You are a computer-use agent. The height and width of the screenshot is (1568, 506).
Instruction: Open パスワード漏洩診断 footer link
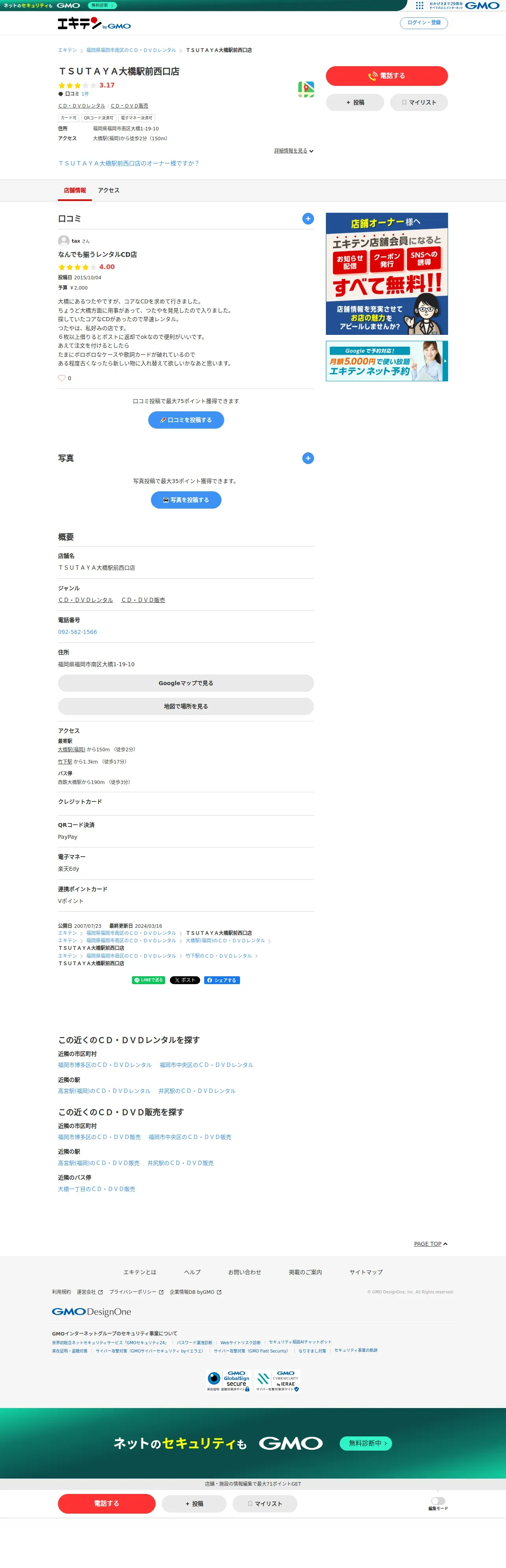pos(195,1342)
